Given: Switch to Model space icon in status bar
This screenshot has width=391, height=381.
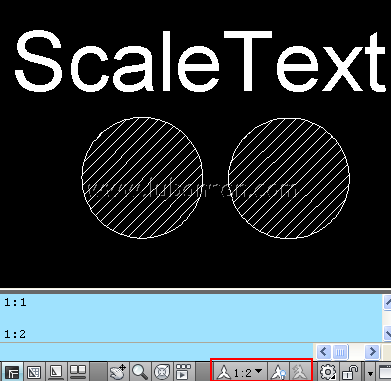Looking at the screenshot, I should 12,371.
